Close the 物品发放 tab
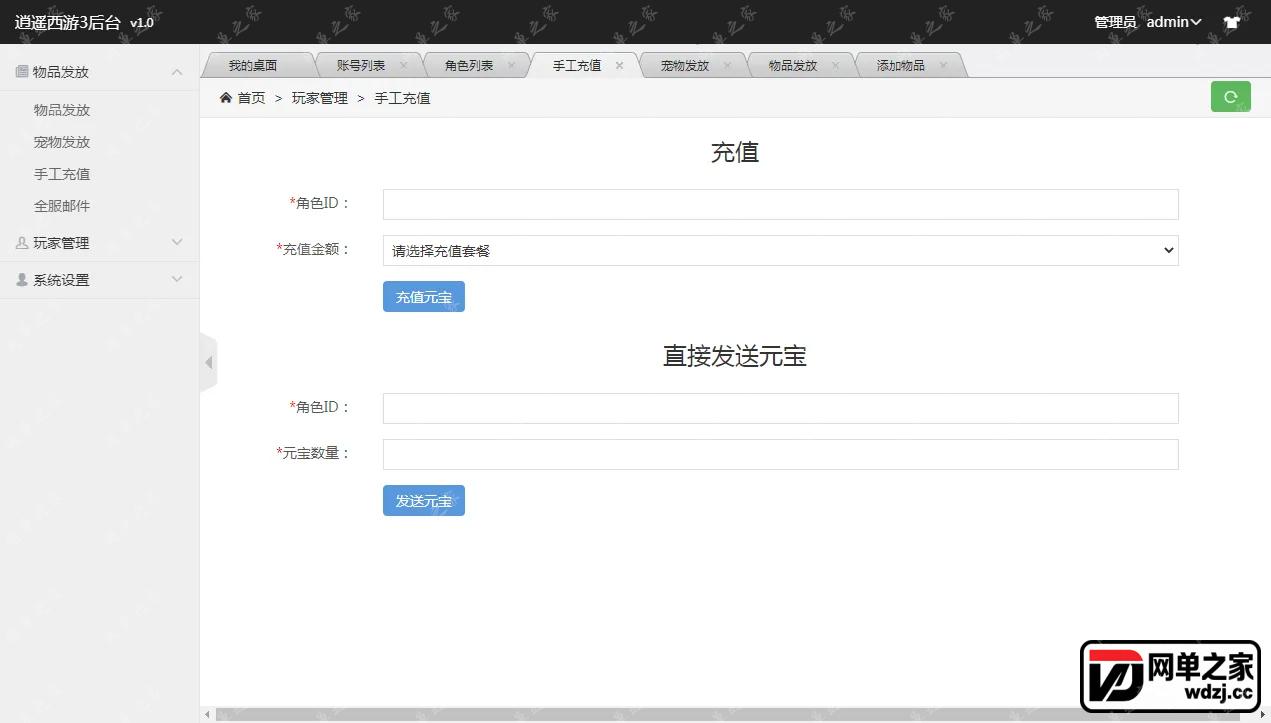Viewport: 1271px width, 723px height. [x=835, y=65]
